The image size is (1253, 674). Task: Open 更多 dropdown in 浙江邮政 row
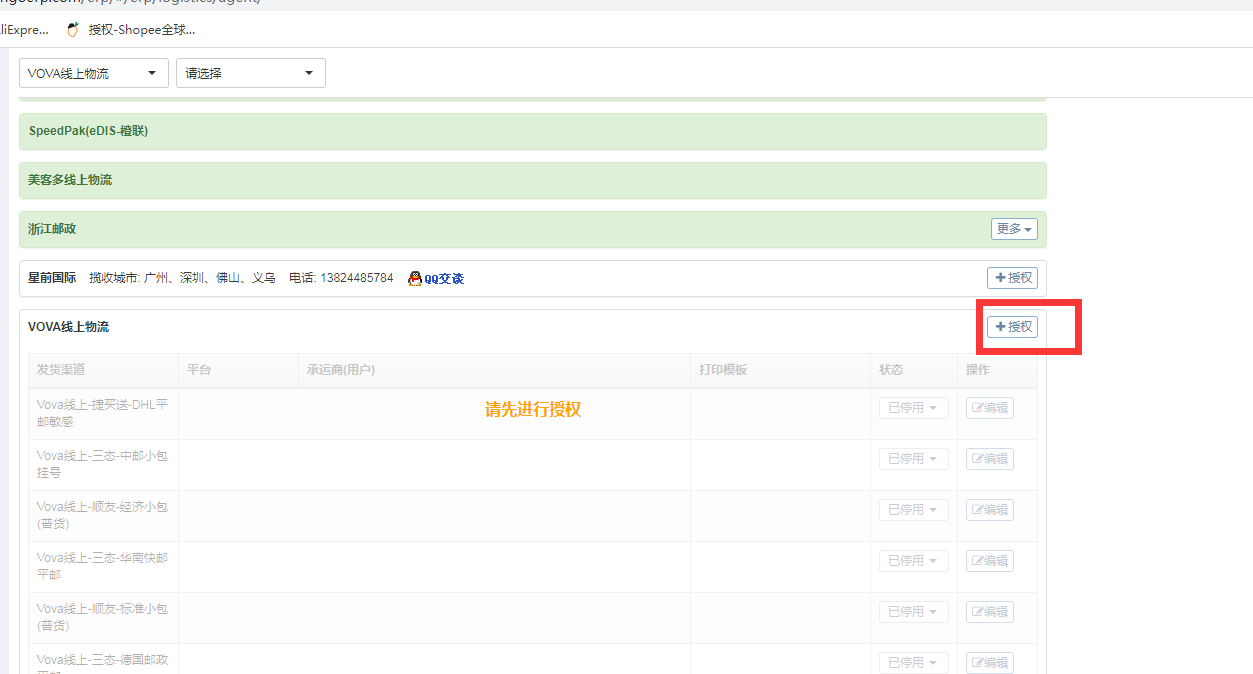tap(1014, 229)
